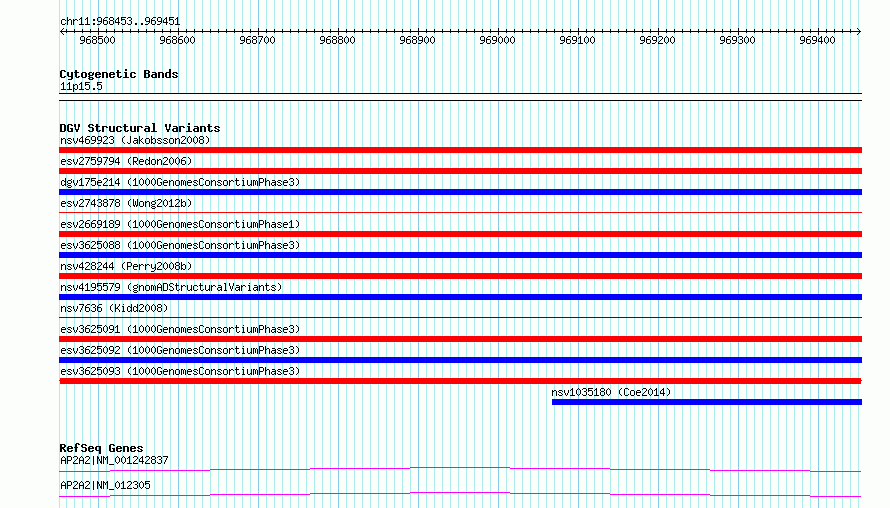Click the blue bar under nsv1035180
The height and width of the screenshot is (508, 890).
point(707,402)
